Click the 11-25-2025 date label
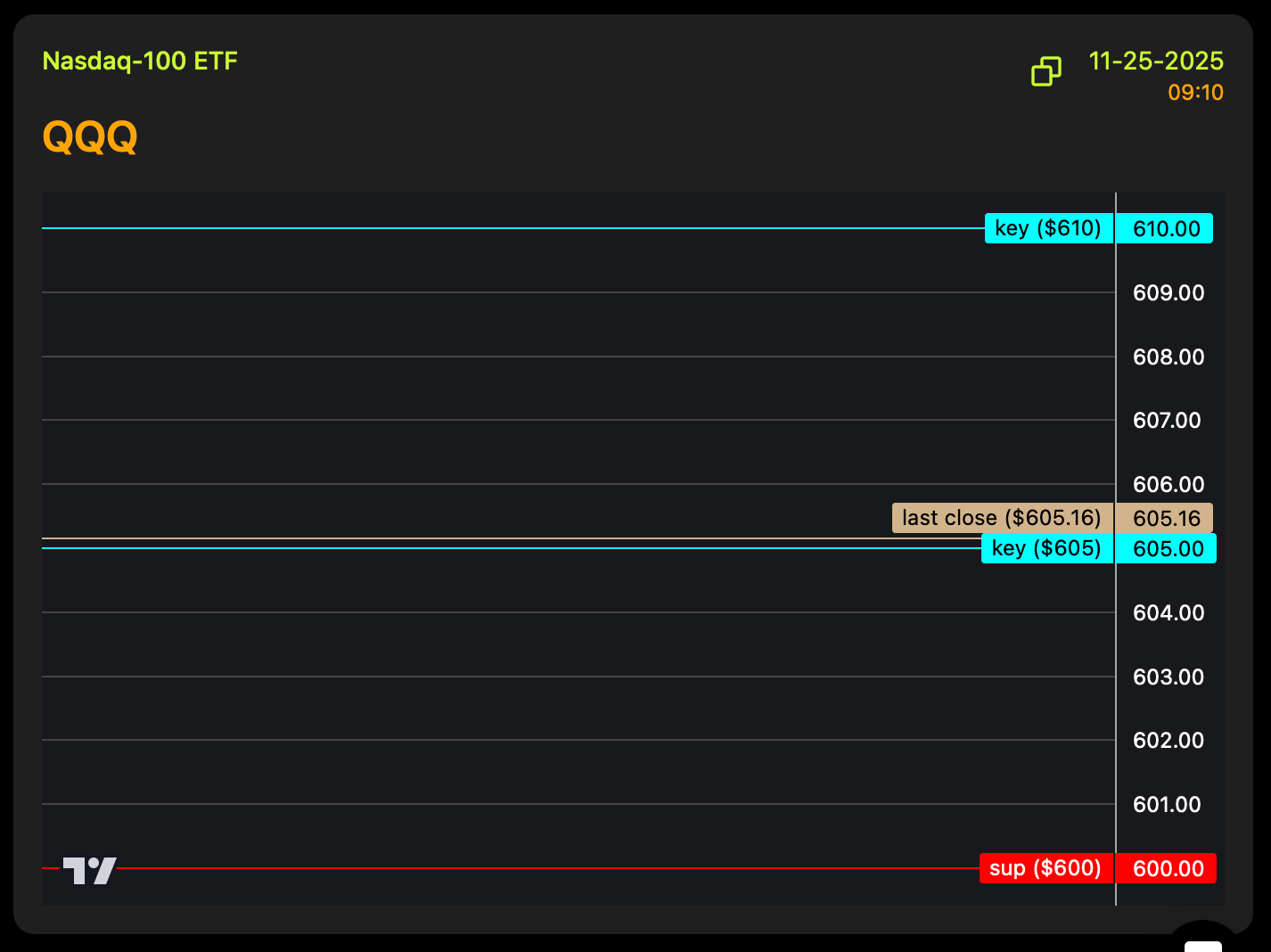The height and width of the screenshot is (952, 1271). pos(1156,62)
